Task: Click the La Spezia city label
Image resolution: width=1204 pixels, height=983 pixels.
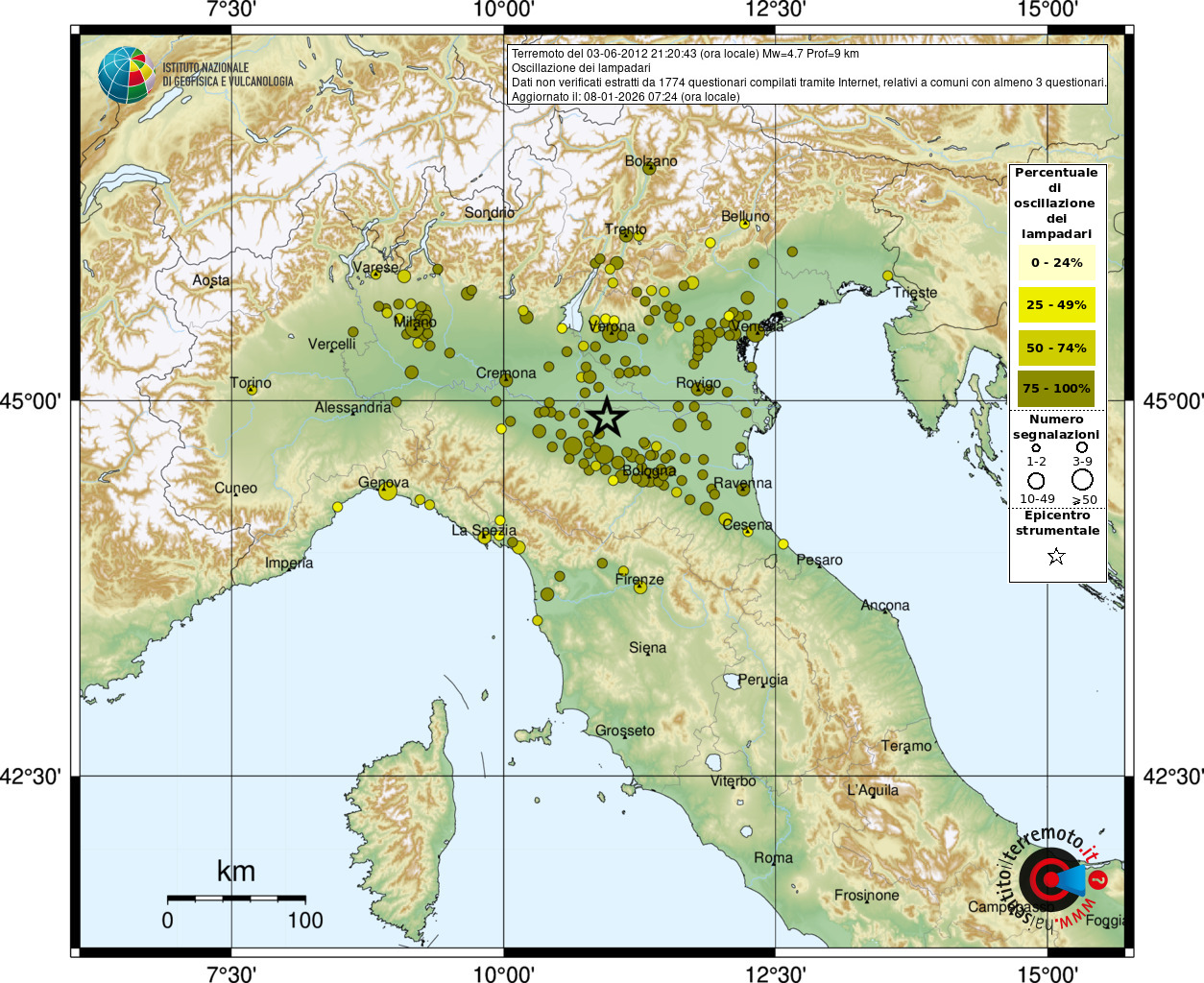Action: pos(484,530)
